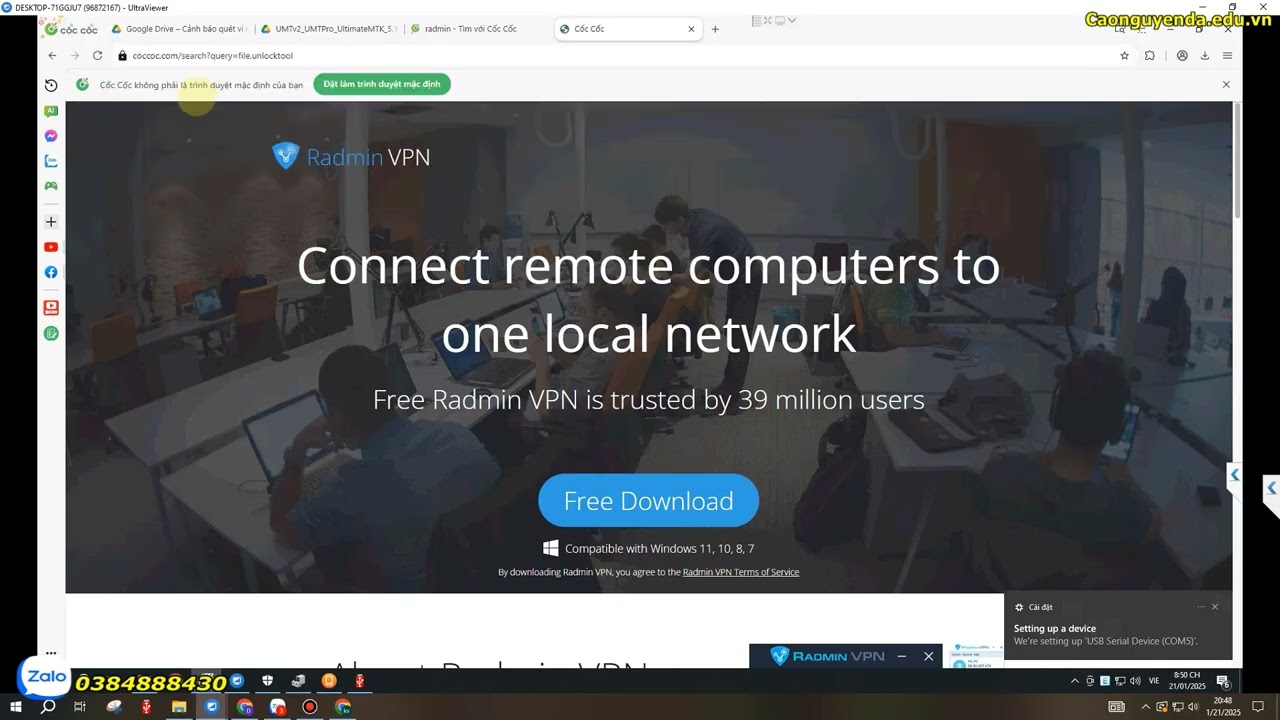Image resolution: width=1280 pixels, height=720 pixels.
Task: Open Windows taskbar search
Action: click(47, 707)
